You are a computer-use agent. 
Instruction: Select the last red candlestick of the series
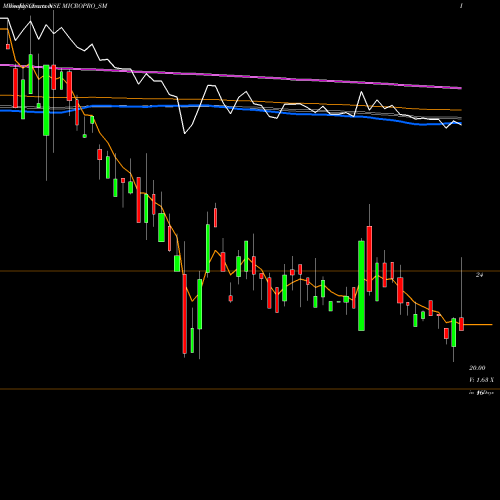point(461,324)
